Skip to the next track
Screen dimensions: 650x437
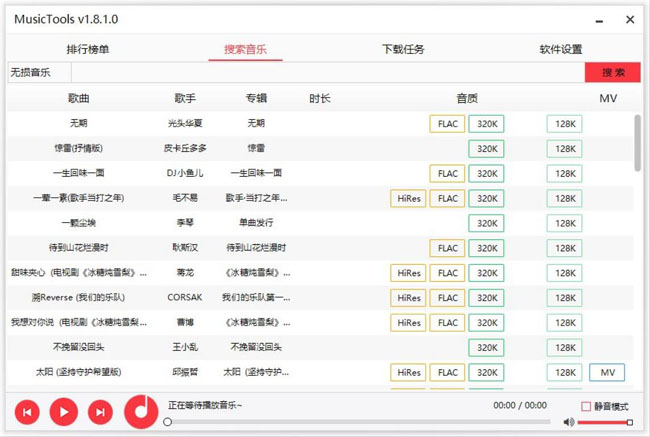pyautogui.click(x=100, y=412)
